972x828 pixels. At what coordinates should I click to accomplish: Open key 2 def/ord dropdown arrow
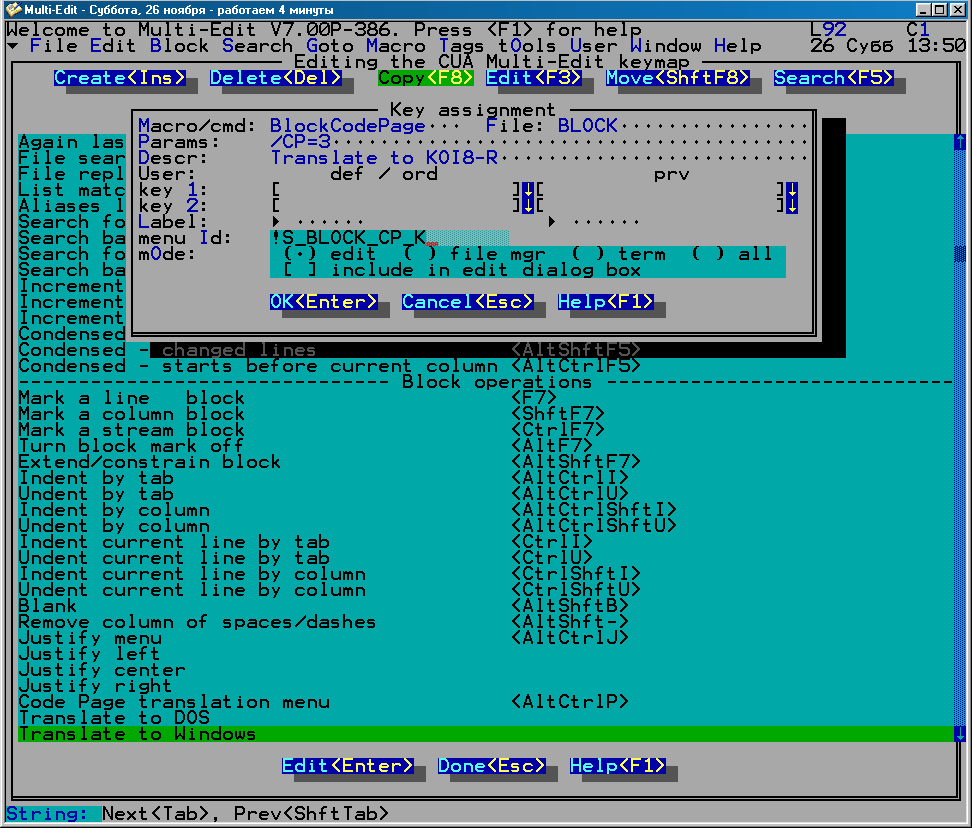click(528, 206)
